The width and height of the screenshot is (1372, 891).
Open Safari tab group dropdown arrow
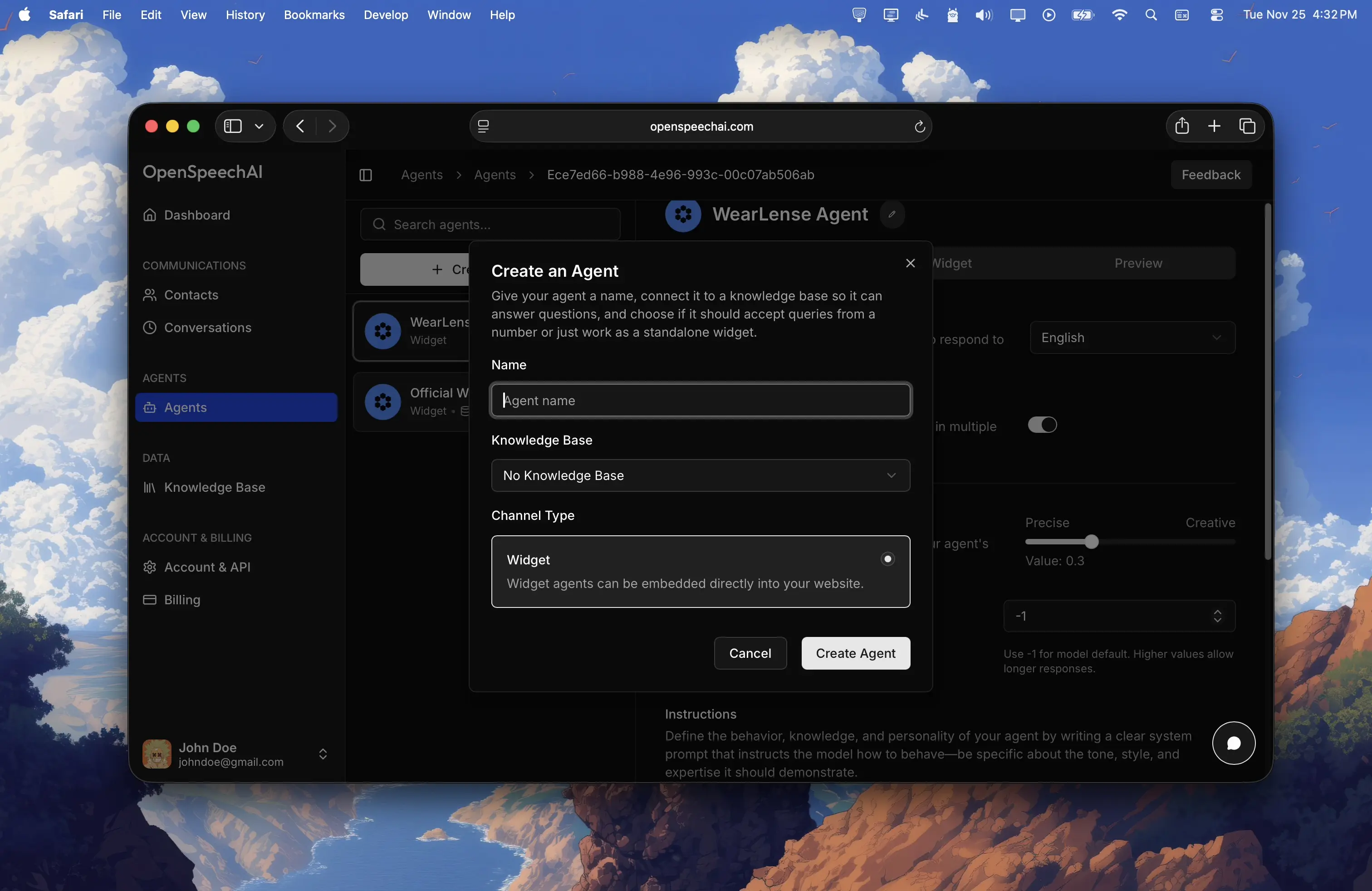[260, 126]
